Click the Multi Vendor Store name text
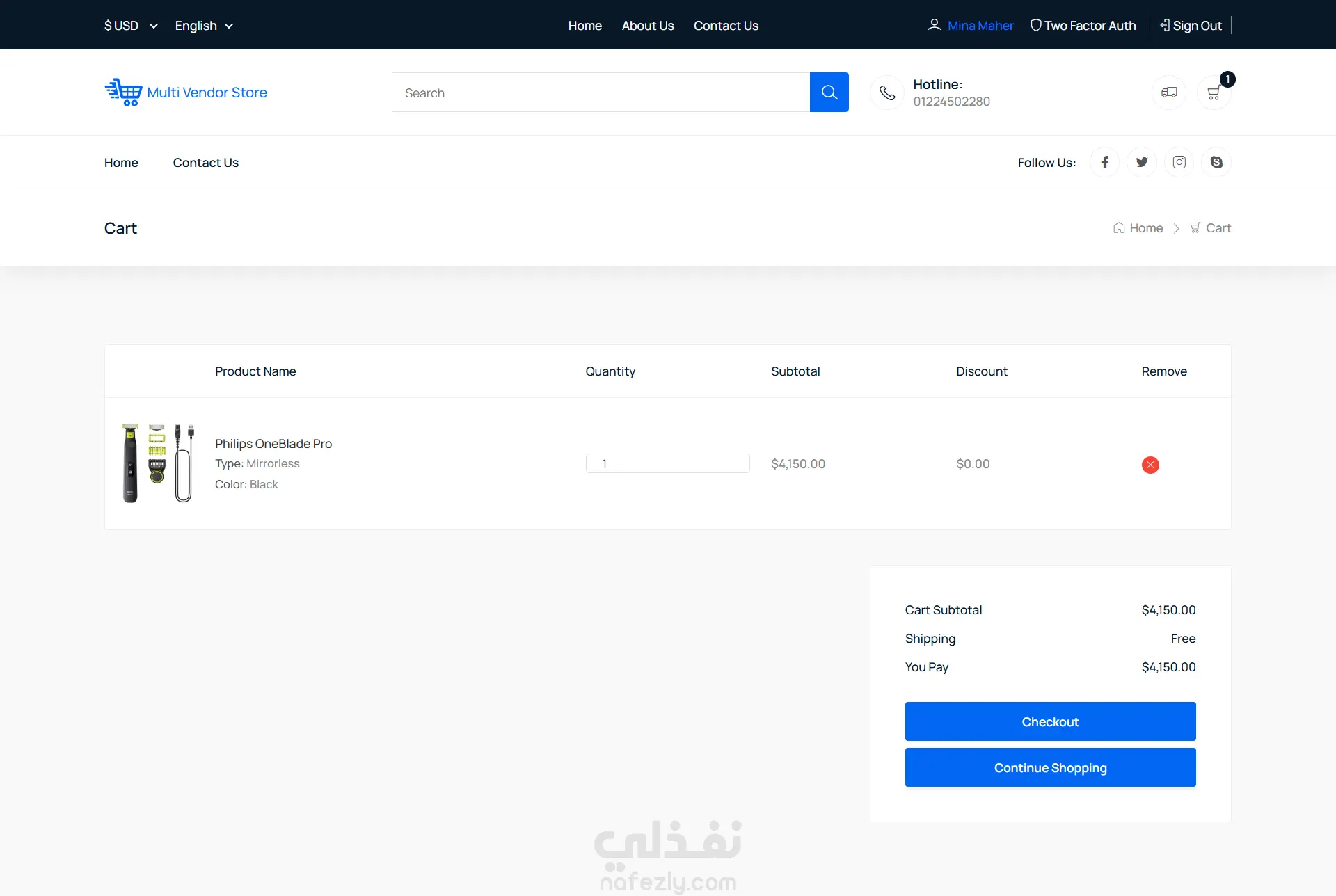Image resolution: width=1336 pixels, height=896 pixels. pos(207,93)
